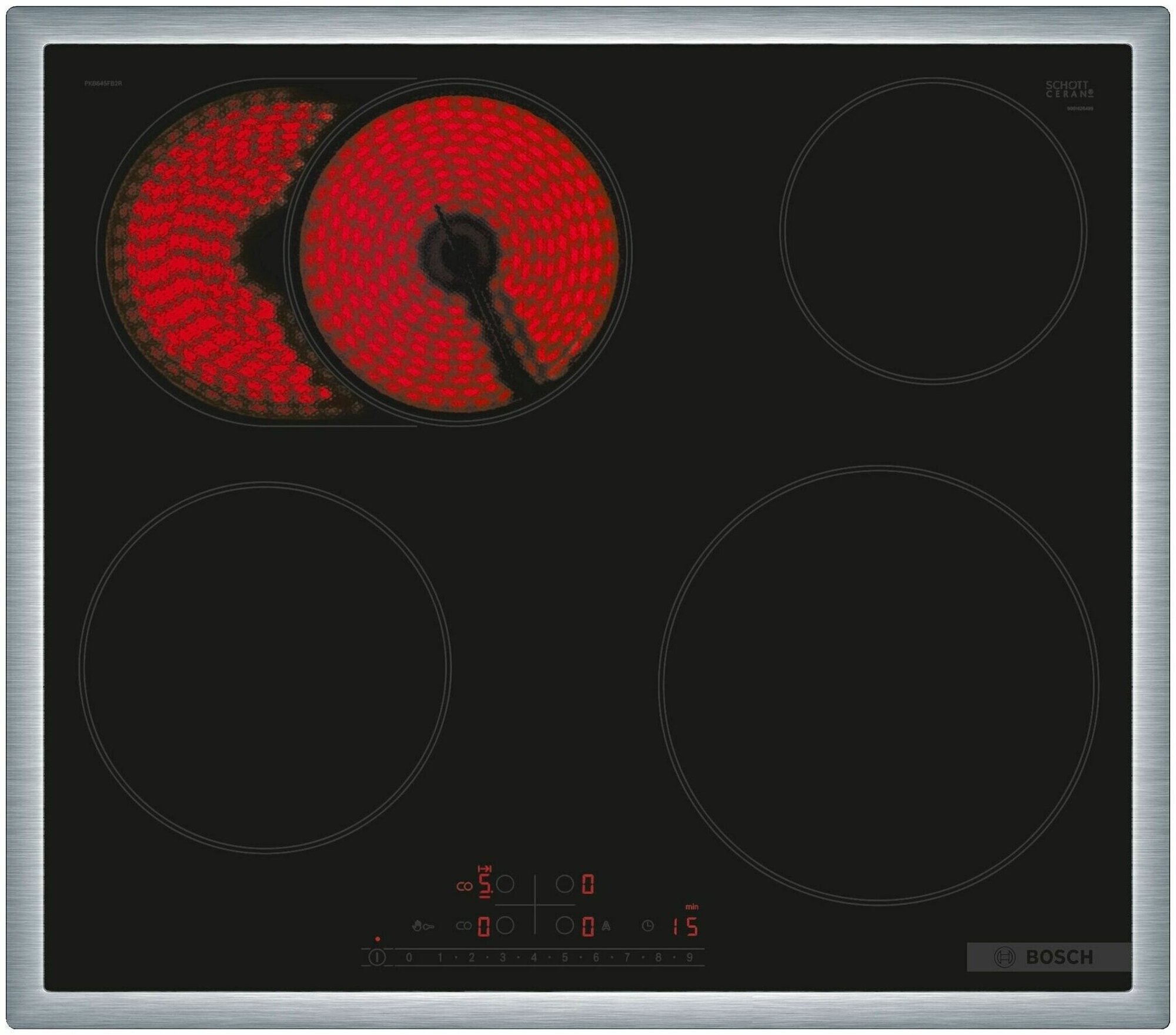Tap the dim dual-zone icon at bottom-left display
This screenshot has height=1035, width=1176.
coord(465,926)
